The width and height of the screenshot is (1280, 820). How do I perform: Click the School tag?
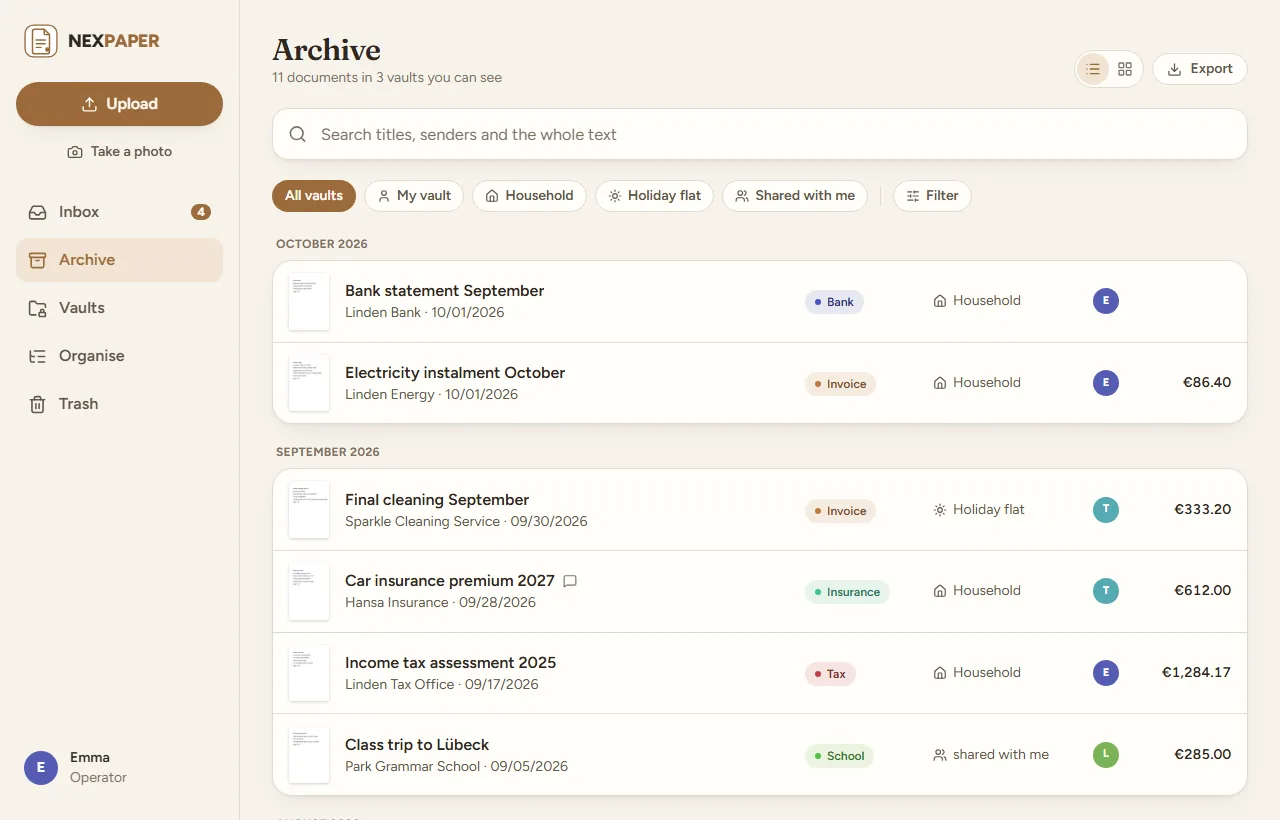tap(839, 756)
